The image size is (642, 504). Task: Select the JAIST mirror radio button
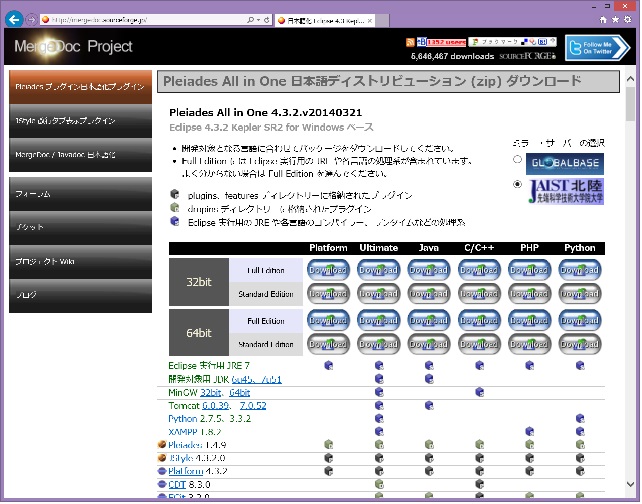518,185
